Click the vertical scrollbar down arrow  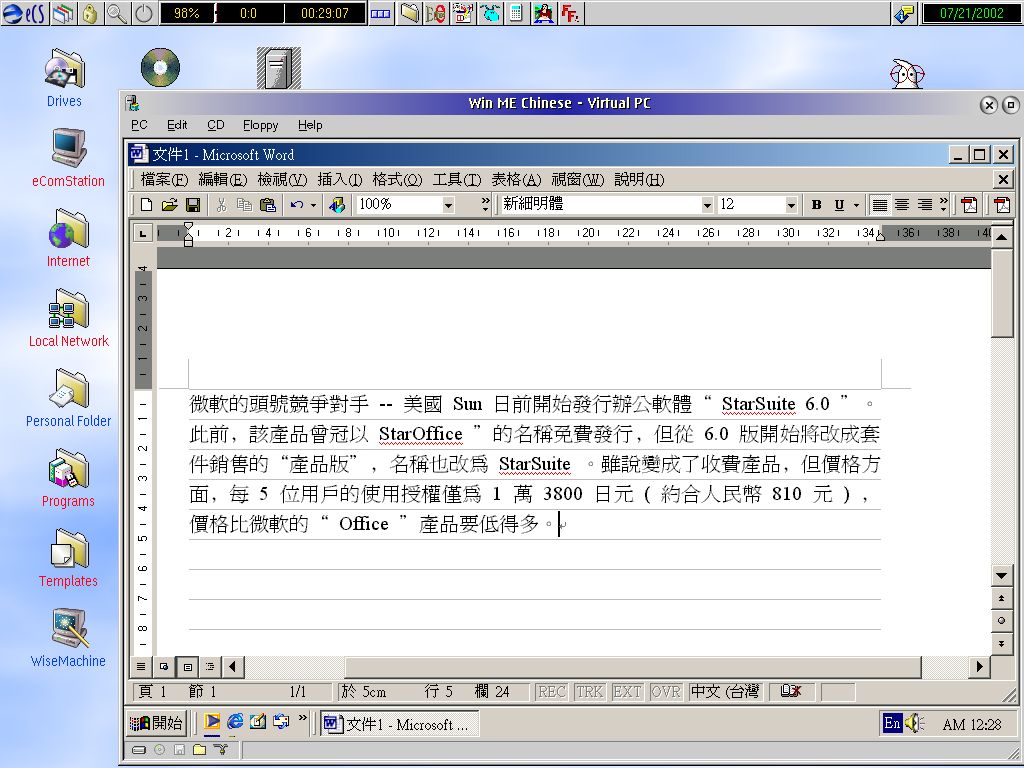1001,575
